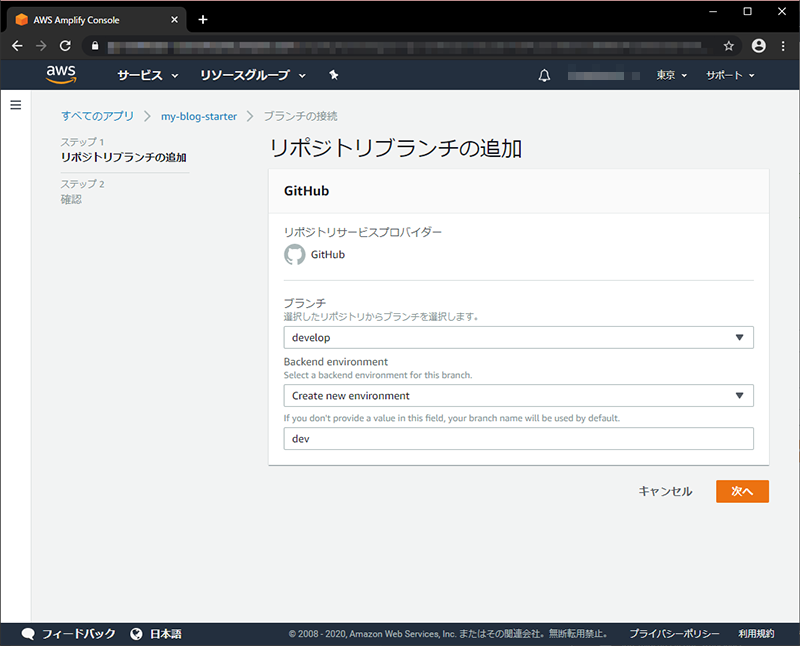The image size is (800, 646).
Task: Click the my-blog-starter breadcrumb link
Action: pos(199,116)
